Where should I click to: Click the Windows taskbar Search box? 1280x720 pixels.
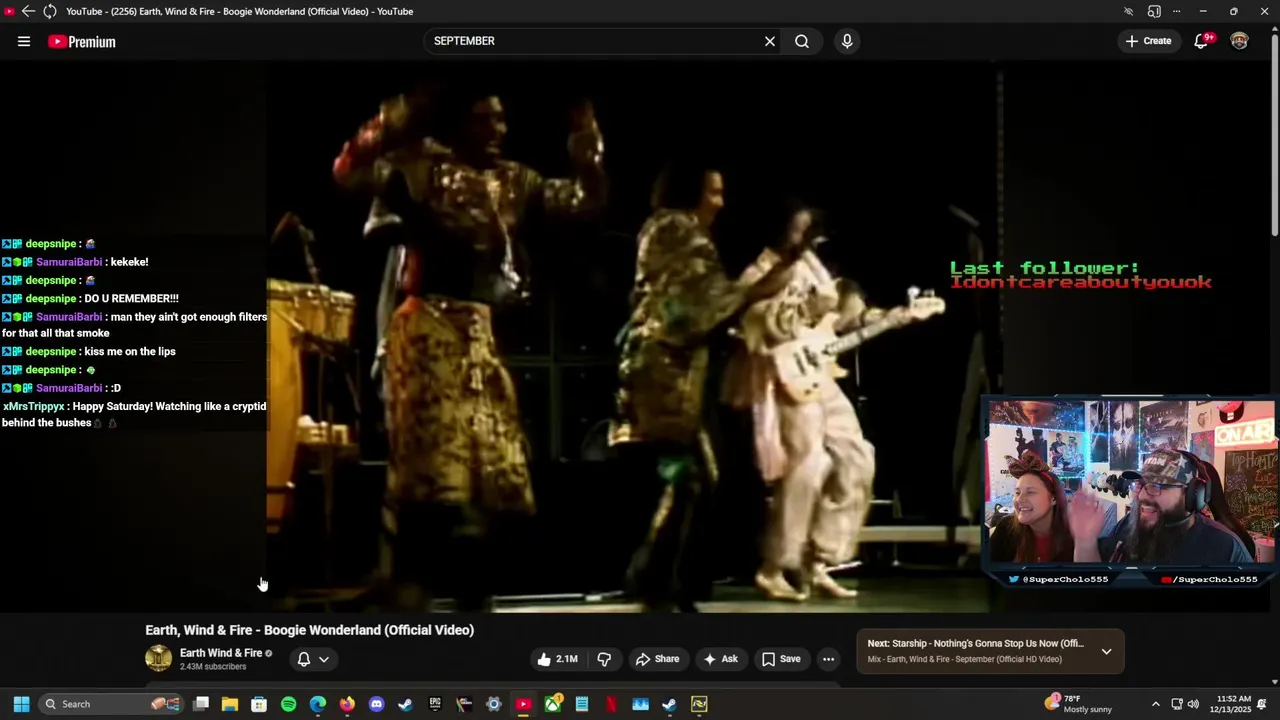tap(112, 704)
